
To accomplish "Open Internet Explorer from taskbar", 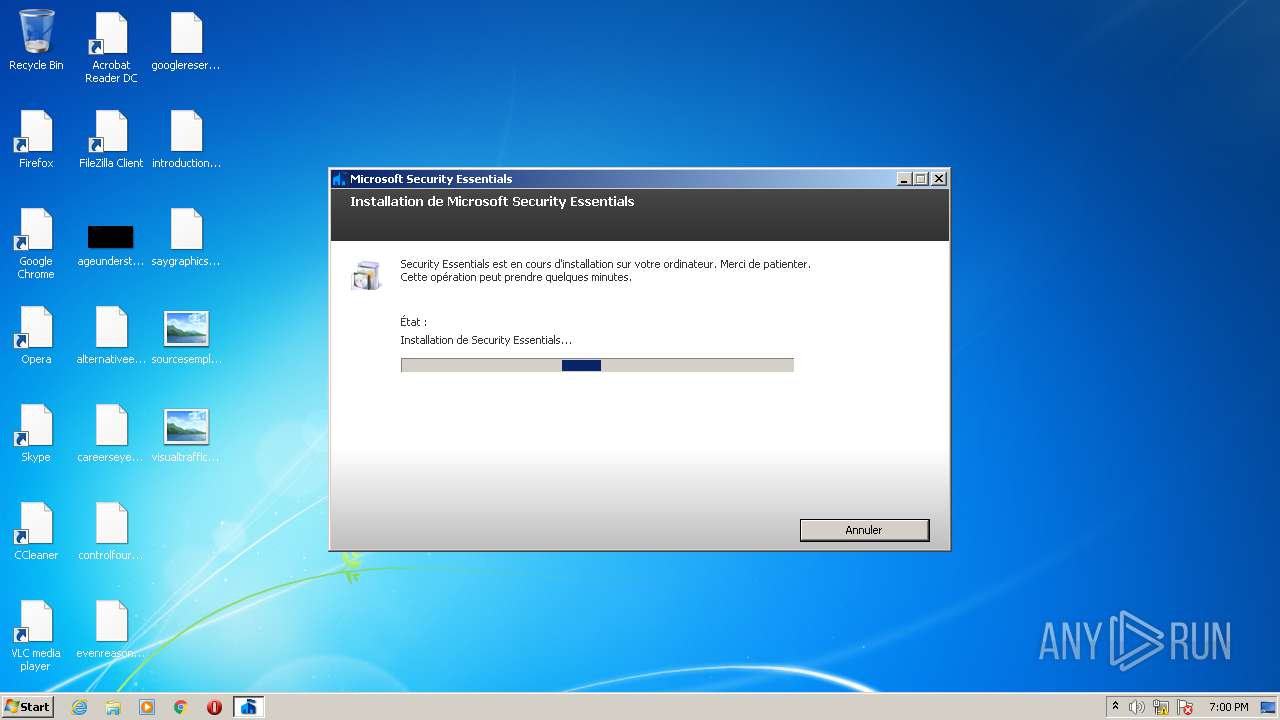I will (x=79, y=707).
